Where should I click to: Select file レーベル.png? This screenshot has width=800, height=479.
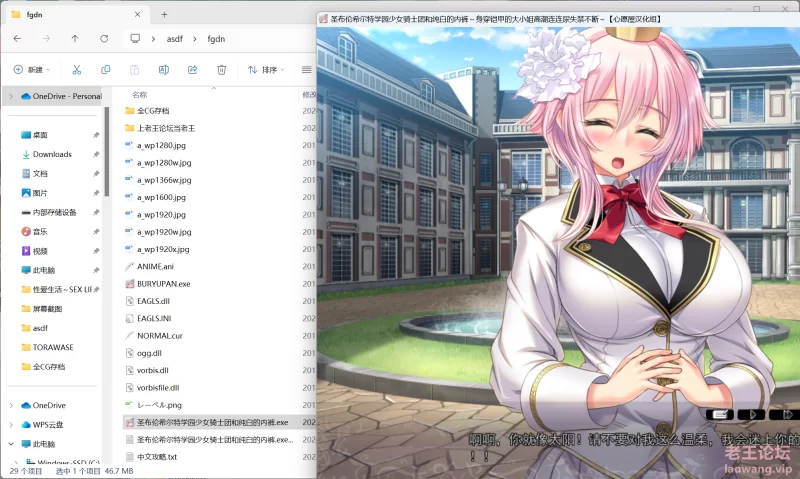click(159, 406)
